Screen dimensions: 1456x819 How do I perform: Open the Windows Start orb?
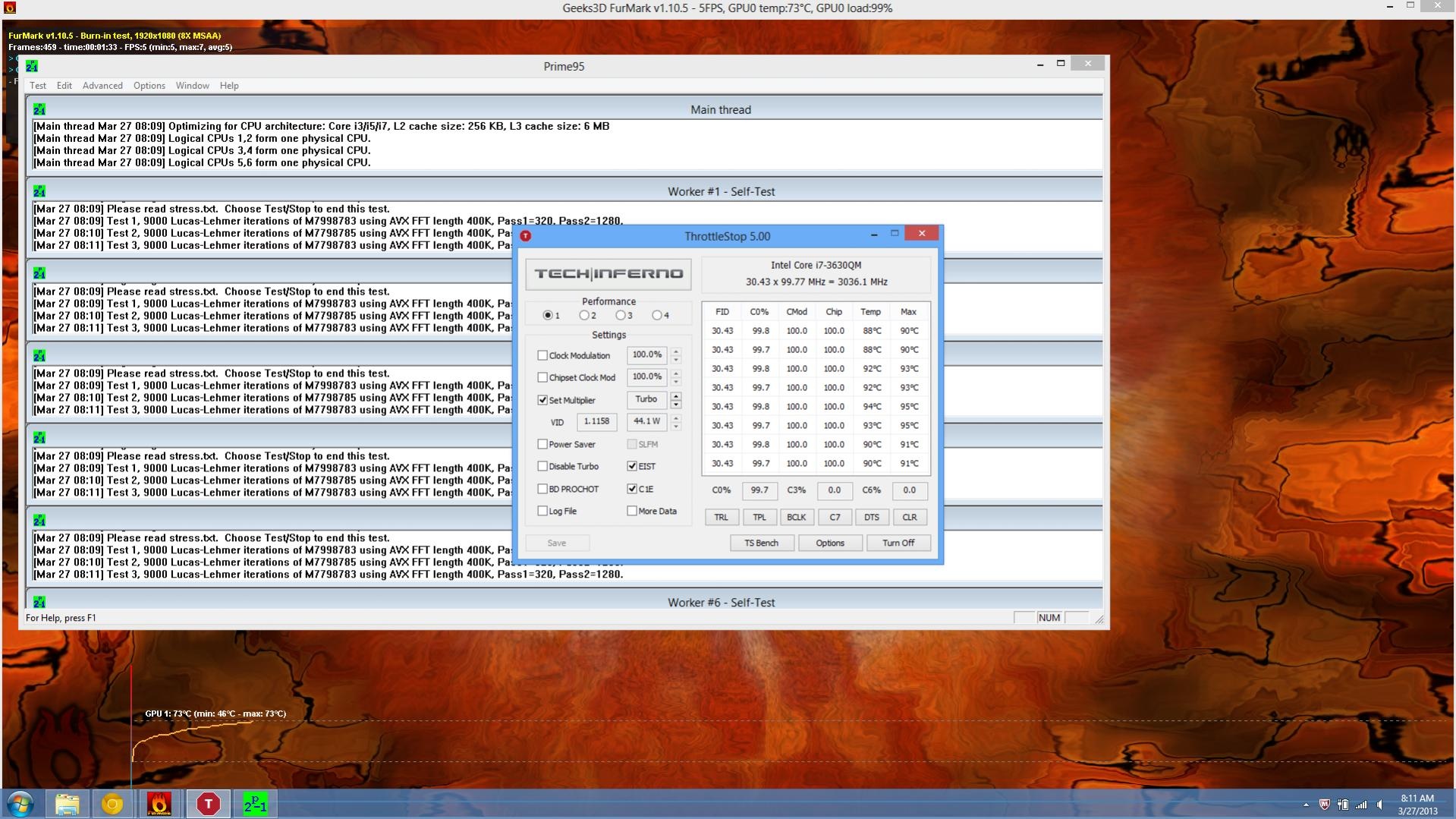[20, 804]
